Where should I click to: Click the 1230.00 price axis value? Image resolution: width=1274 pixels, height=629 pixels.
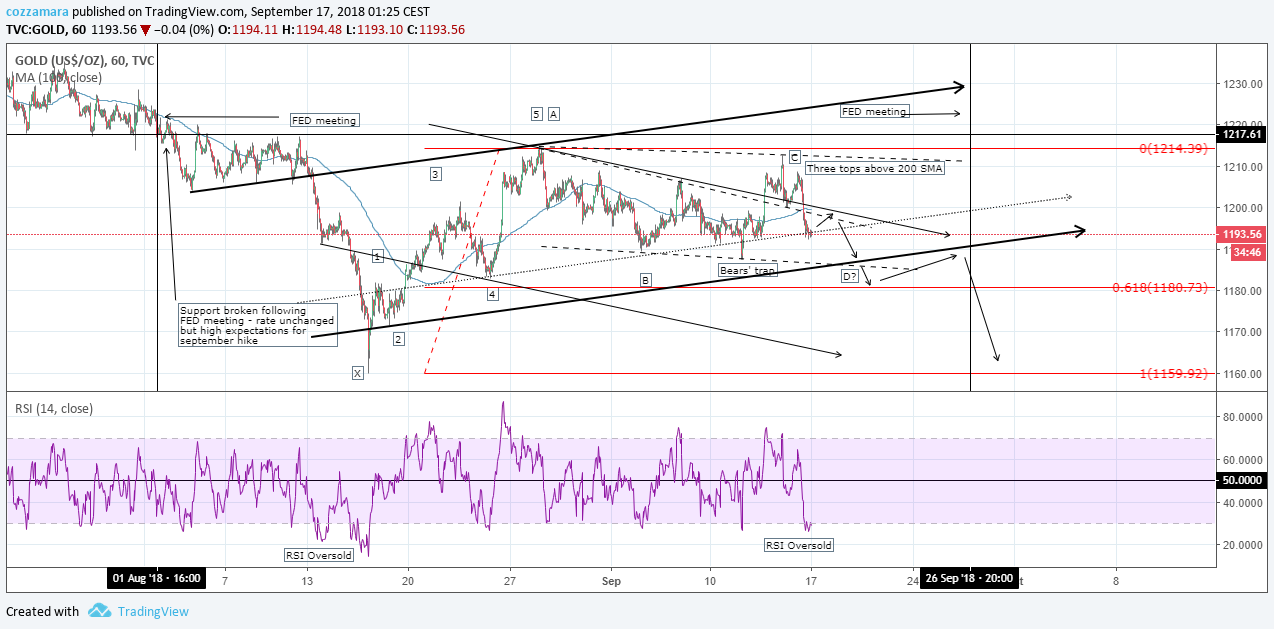point(1241,85)
